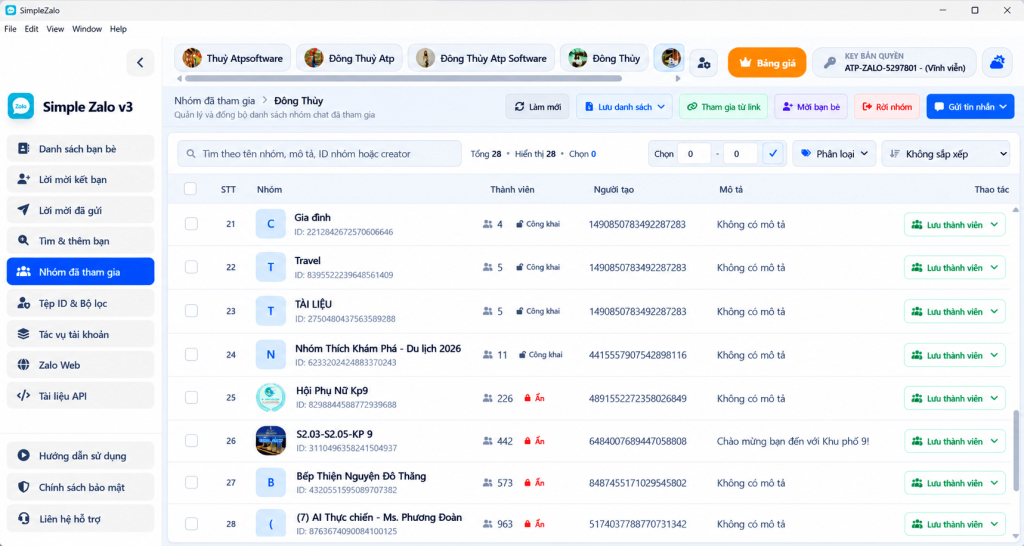
Task: Expand Lưu thành viên for Gia đình
Action: pos(954,225)
